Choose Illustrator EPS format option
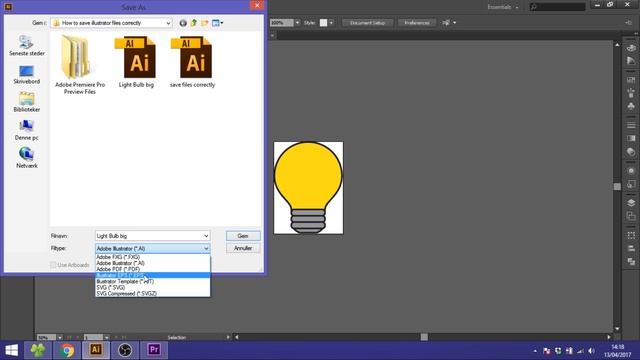This screenshot has height=360, width=640. click(x=153, y=275)
